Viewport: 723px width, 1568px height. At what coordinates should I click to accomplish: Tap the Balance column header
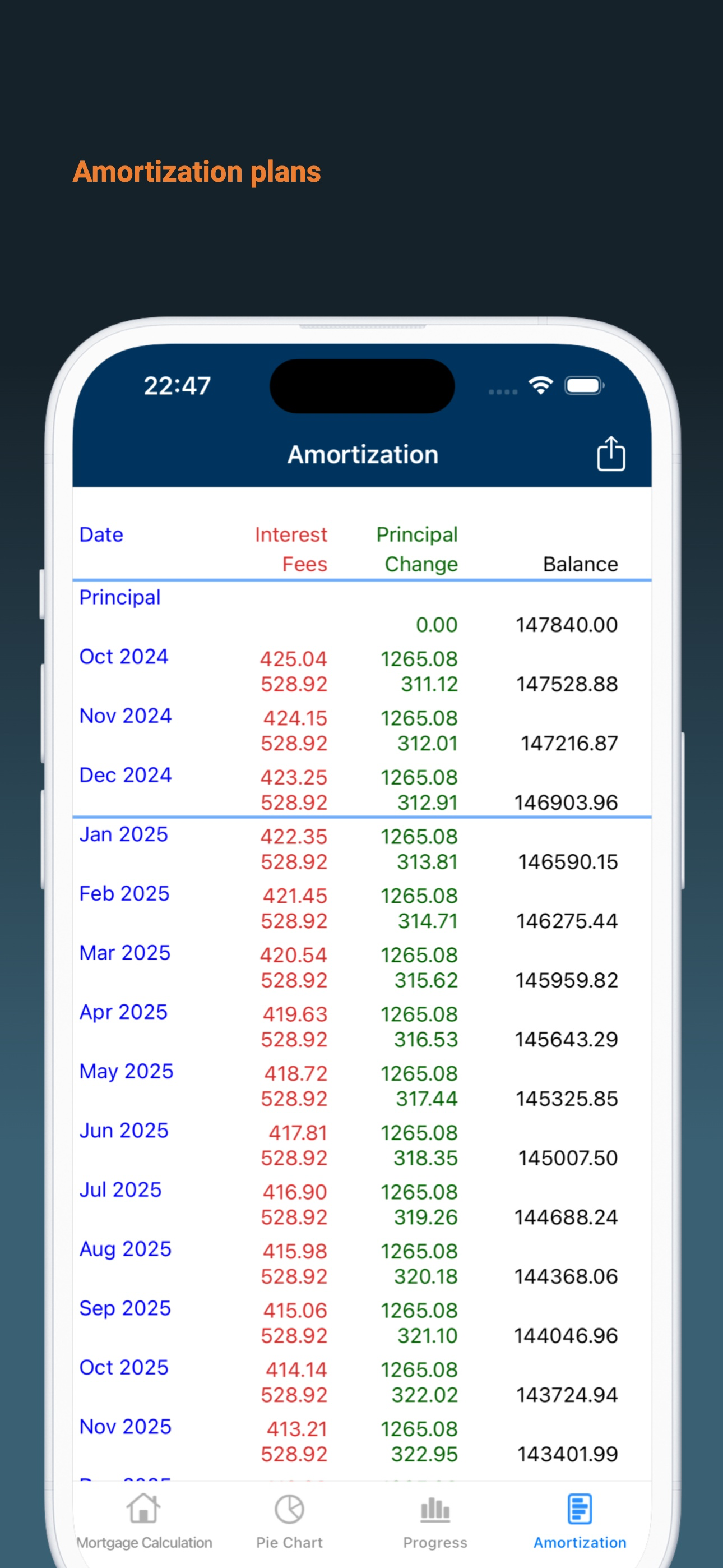pos(581,564)
